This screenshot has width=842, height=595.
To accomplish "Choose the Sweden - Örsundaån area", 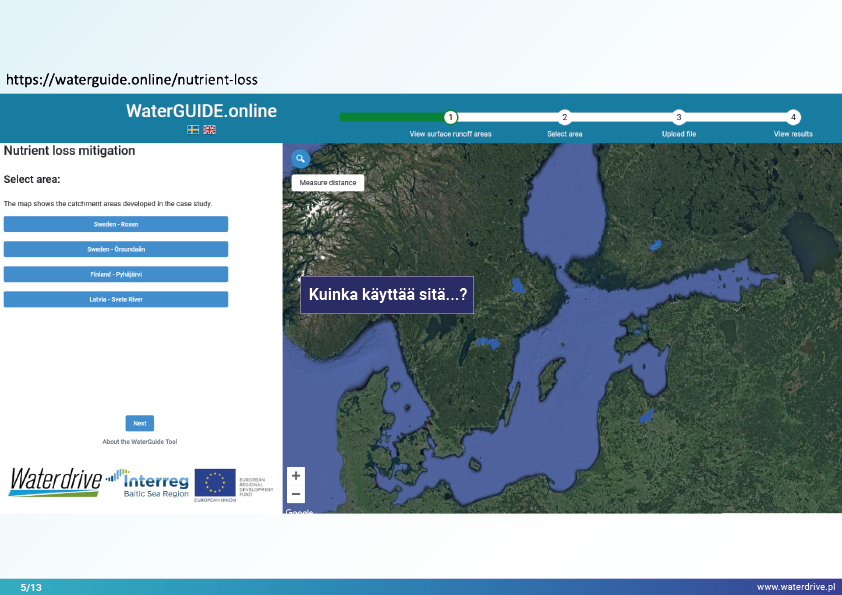I will click(x=116, y=249).
